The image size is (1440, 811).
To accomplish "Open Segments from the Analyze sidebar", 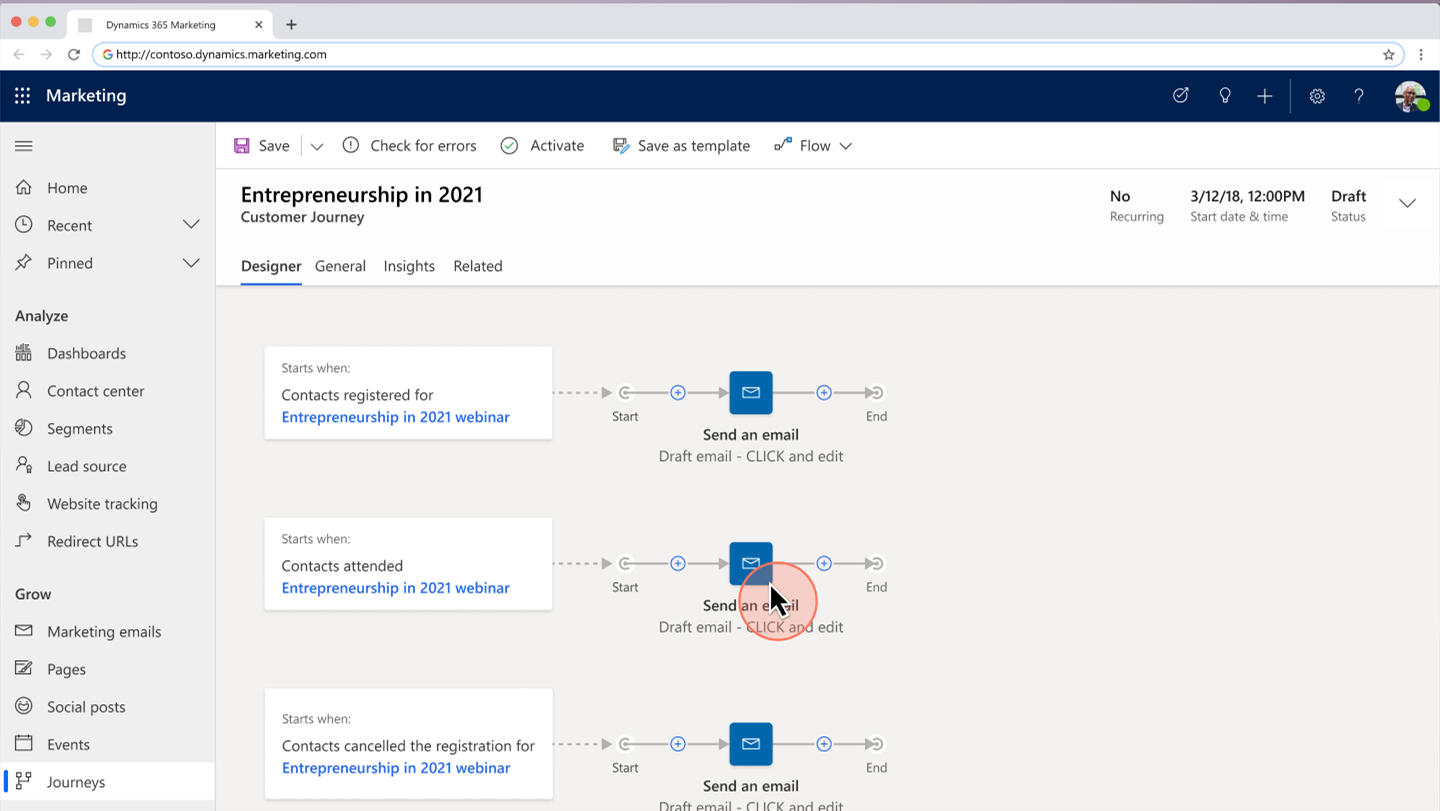I will (80, 428).
